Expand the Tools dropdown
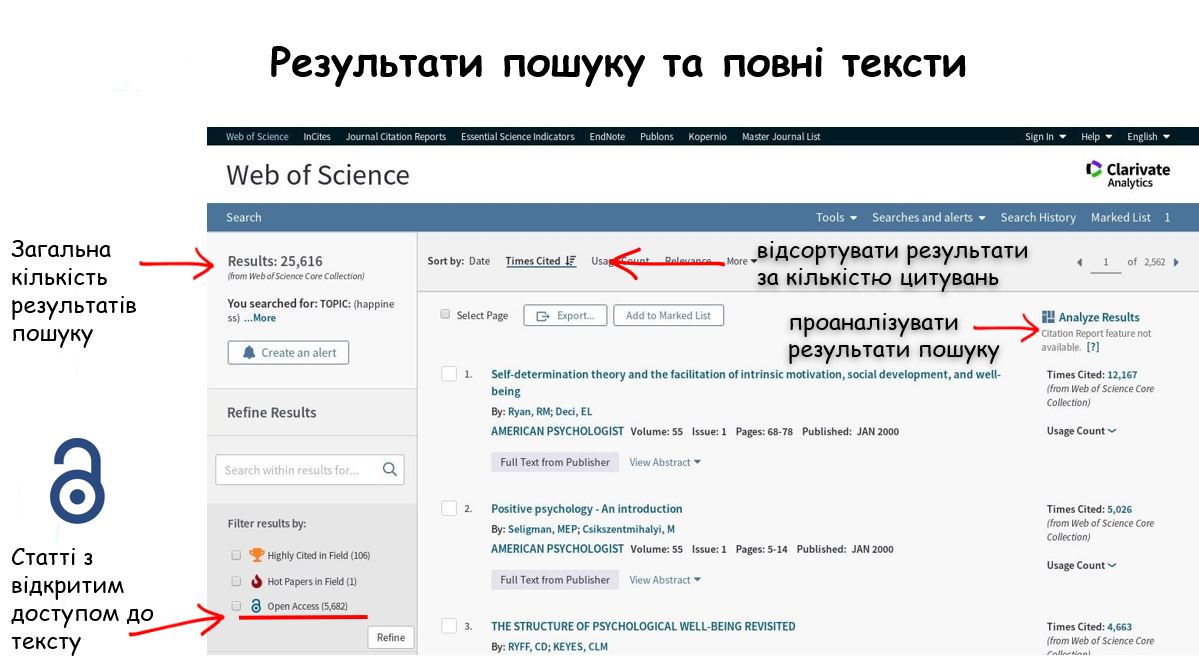Screen dimensions: 1199x672 pyautogui.click(x=837, y=217)
